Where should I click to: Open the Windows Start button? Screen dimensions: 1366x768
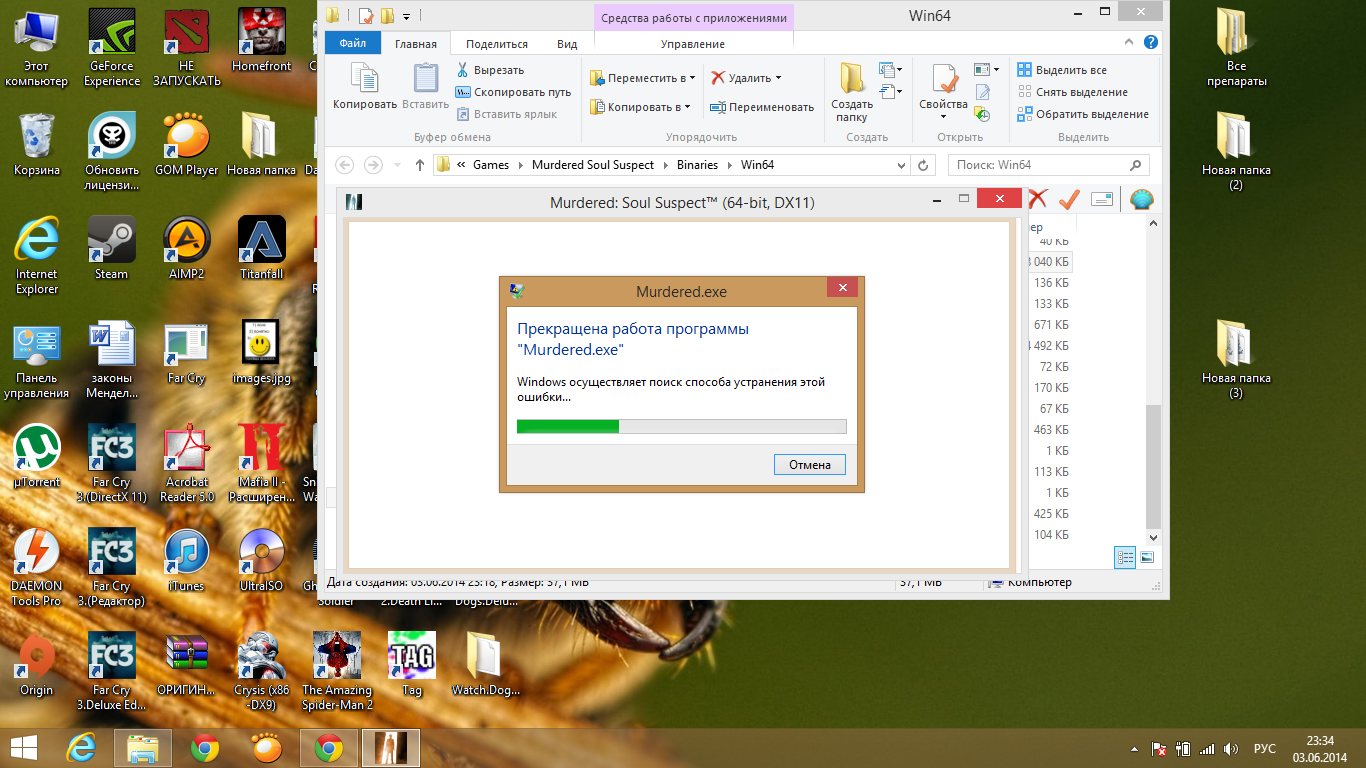(x=24, y=747)
